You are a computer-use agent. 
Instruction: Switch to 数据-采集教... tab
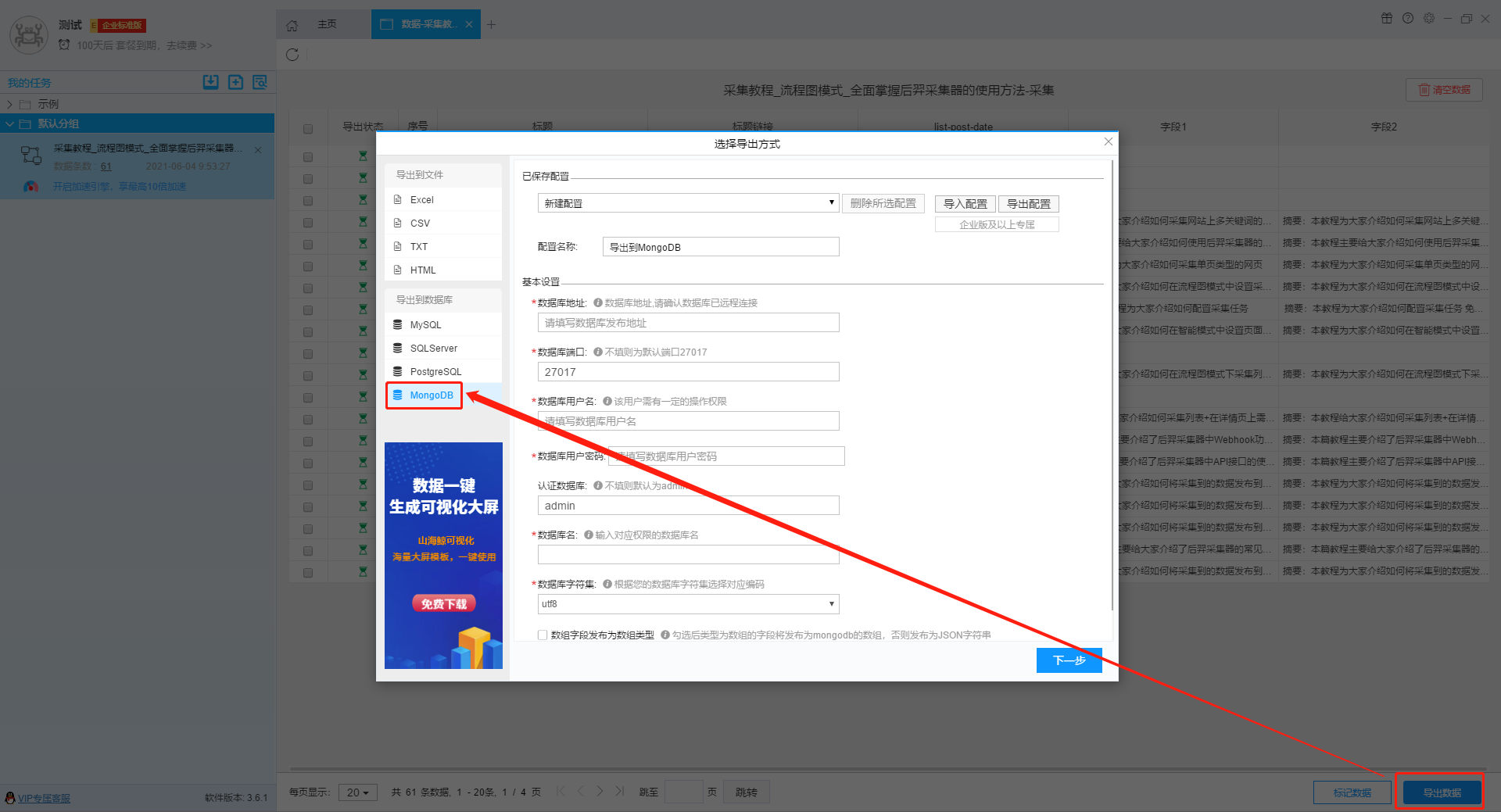pyautogui.click(x=426, y=24)
